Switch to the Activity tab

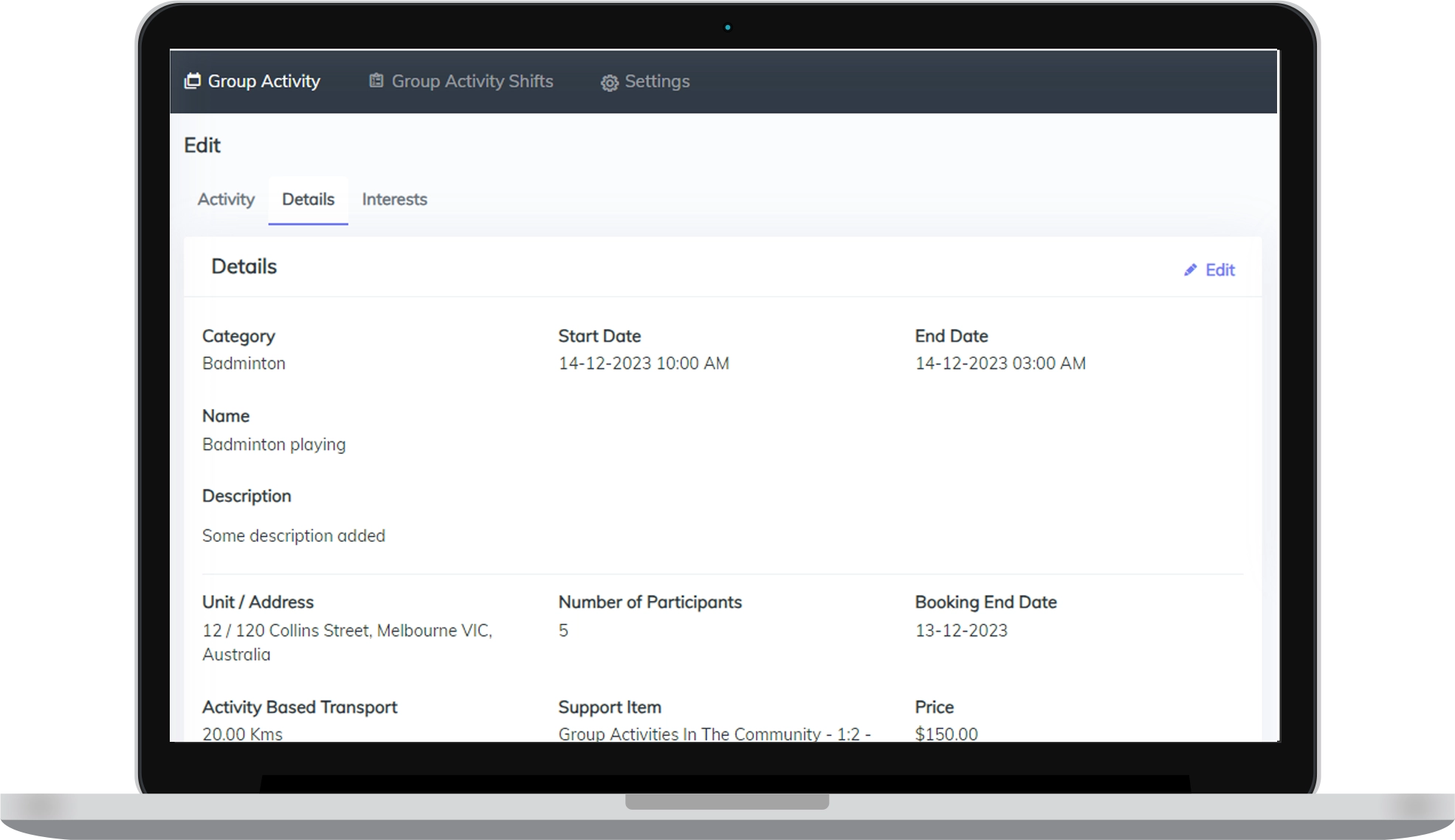pyautogui.click(x=226, y=199)
